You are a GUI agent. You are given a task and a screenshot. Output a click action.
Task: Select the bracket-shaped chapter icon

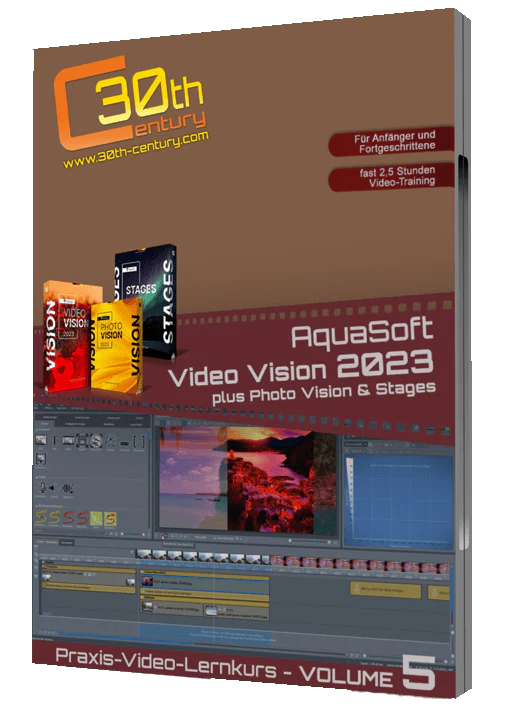140,441
